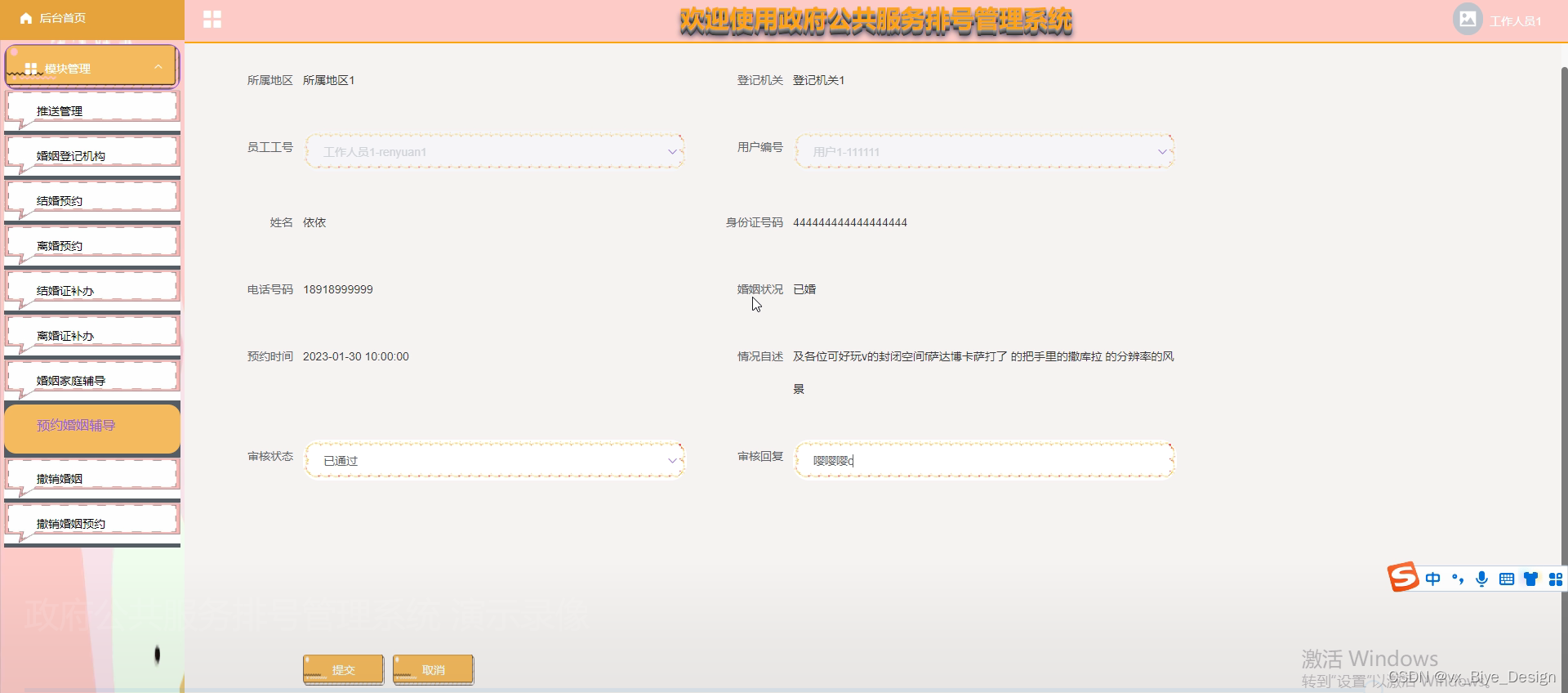The image size is (1568, 693).
Task: Open 离婚预约 menu item
Action: pyautogui.click(x=92, y=245)
